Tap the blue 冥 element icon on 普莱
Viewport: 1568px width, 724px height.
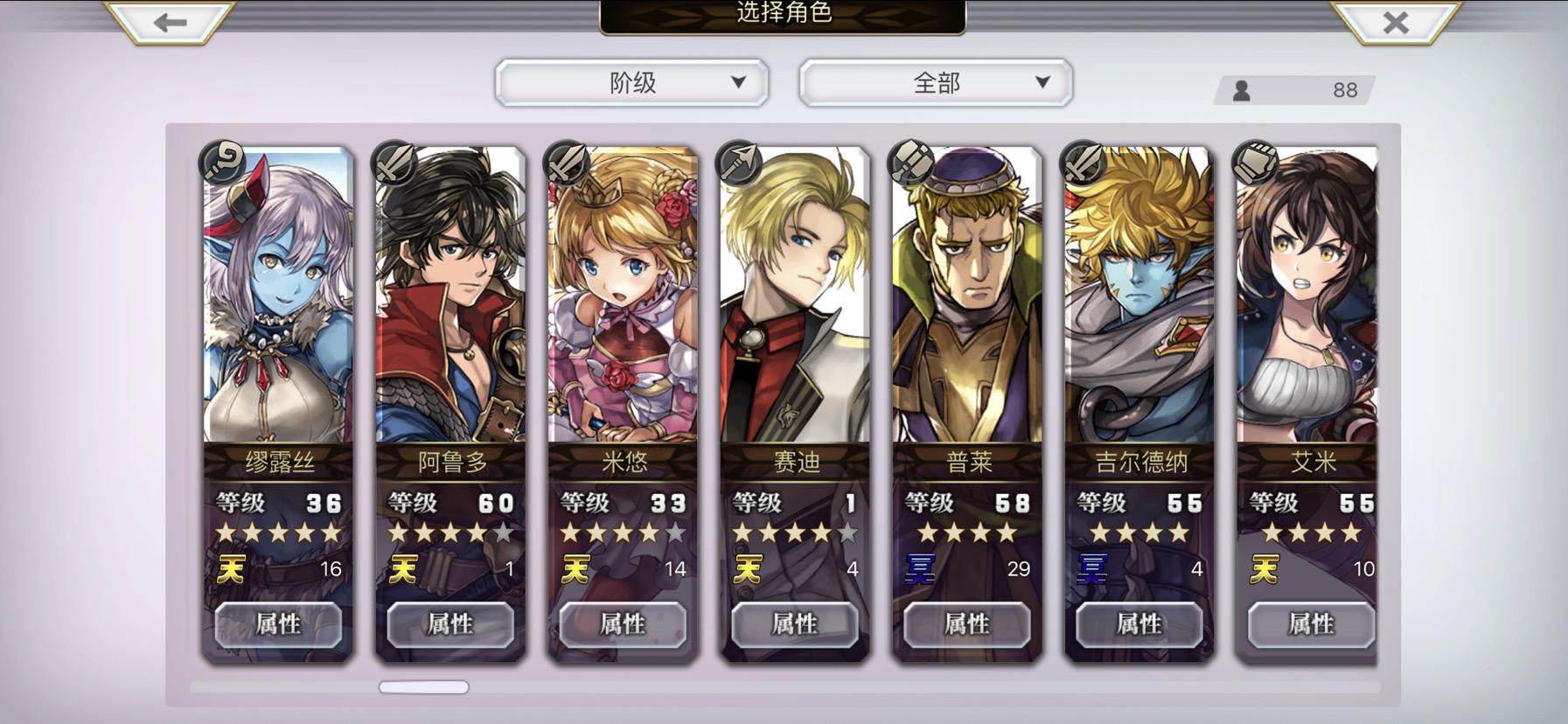coord(920,569)
